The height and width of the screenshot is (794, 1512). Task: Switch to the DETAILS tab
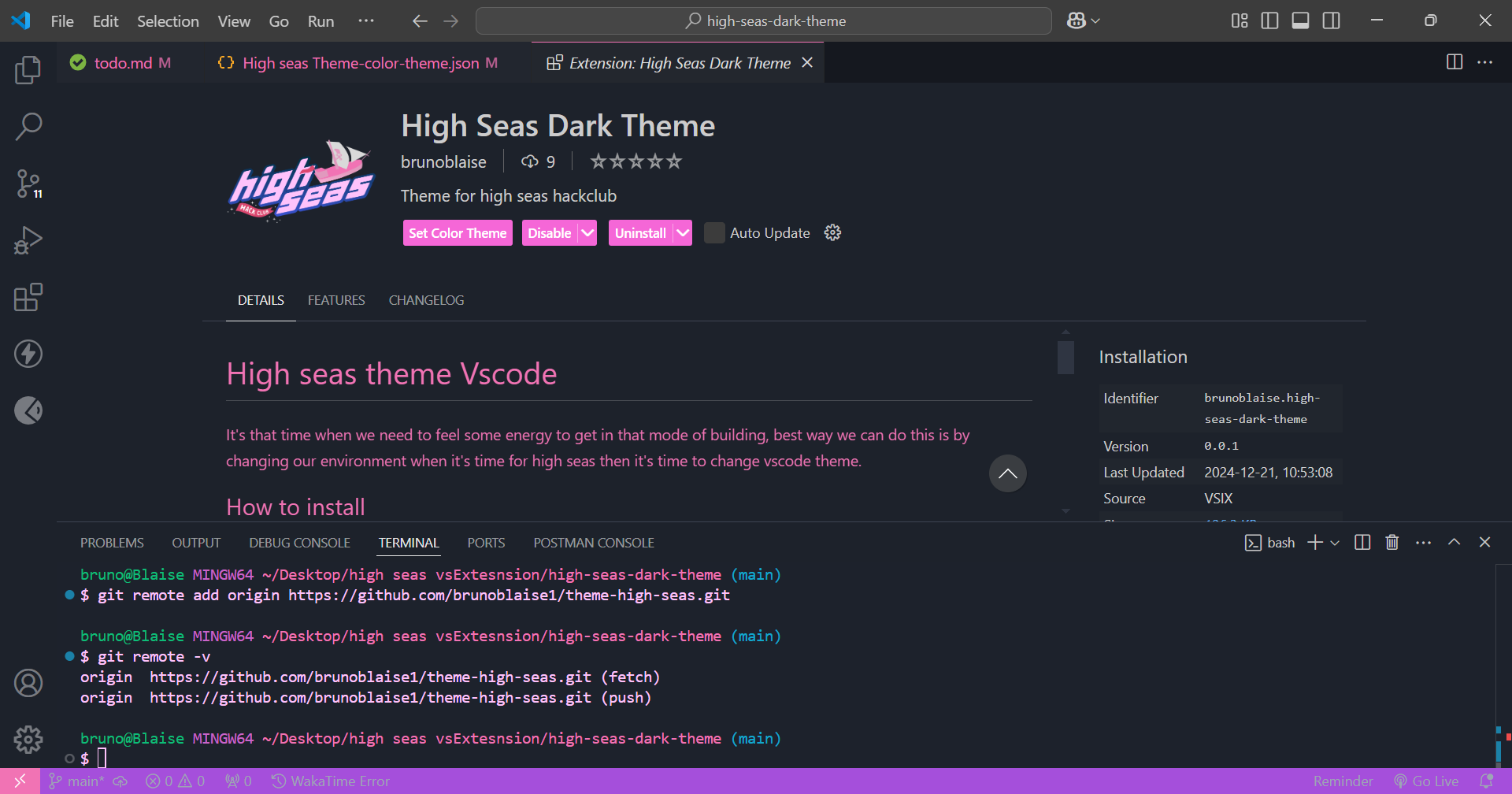click(x=261, y=300)
